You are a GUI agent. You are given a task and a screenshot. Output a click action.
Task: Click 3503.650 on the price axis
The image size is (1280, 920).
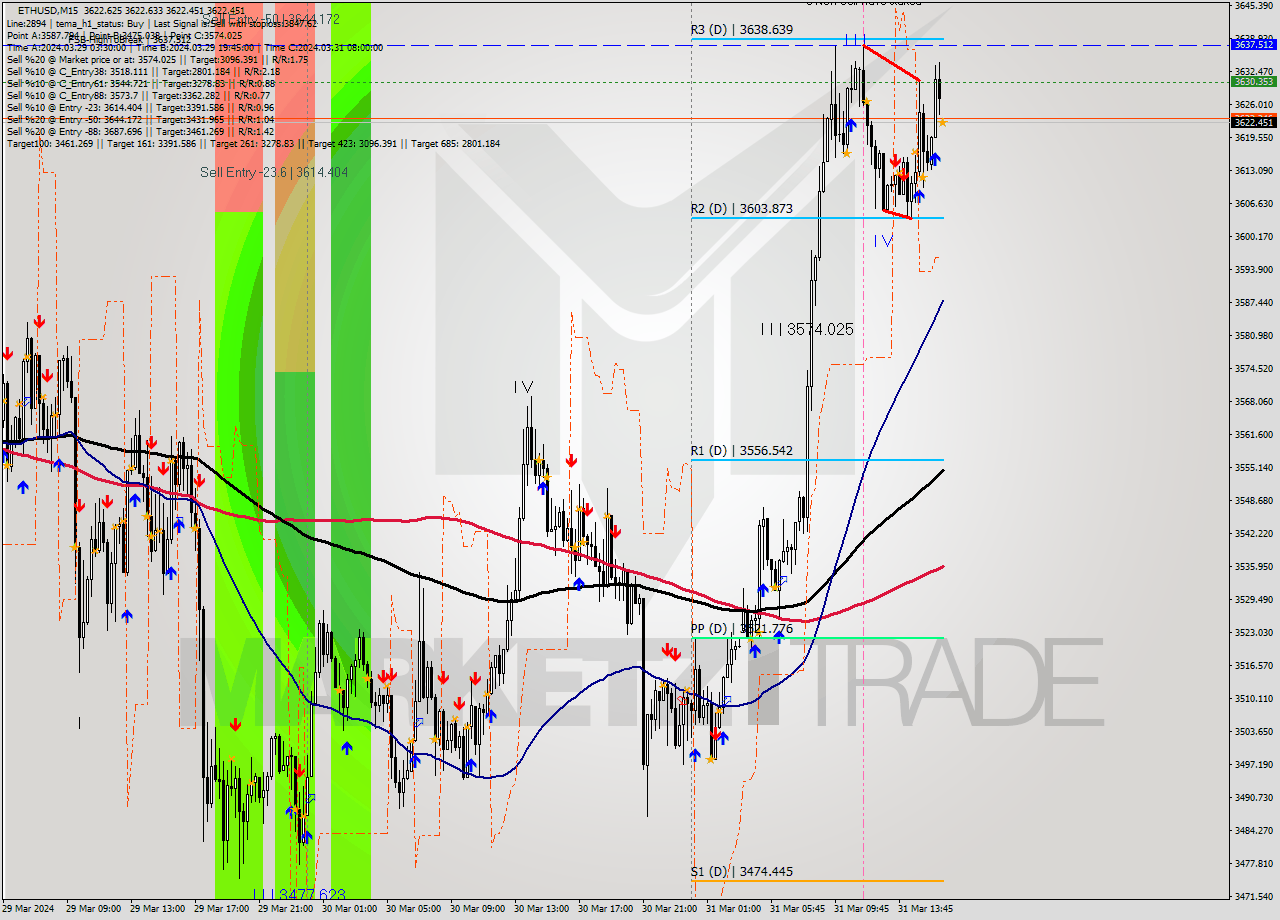click(1253, 731)
